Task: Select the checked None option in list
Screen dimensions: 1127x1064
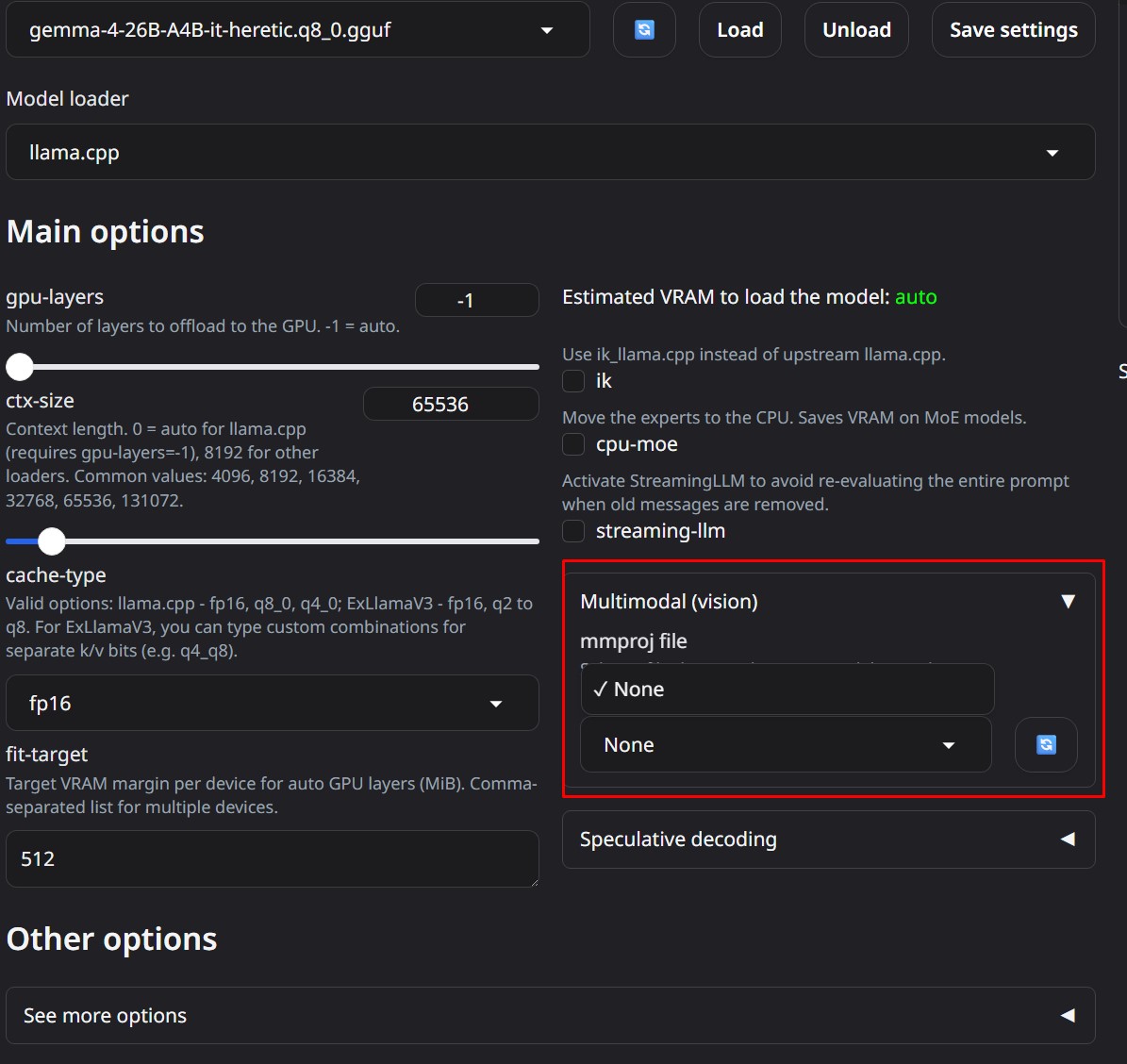Action: [787, 689]
